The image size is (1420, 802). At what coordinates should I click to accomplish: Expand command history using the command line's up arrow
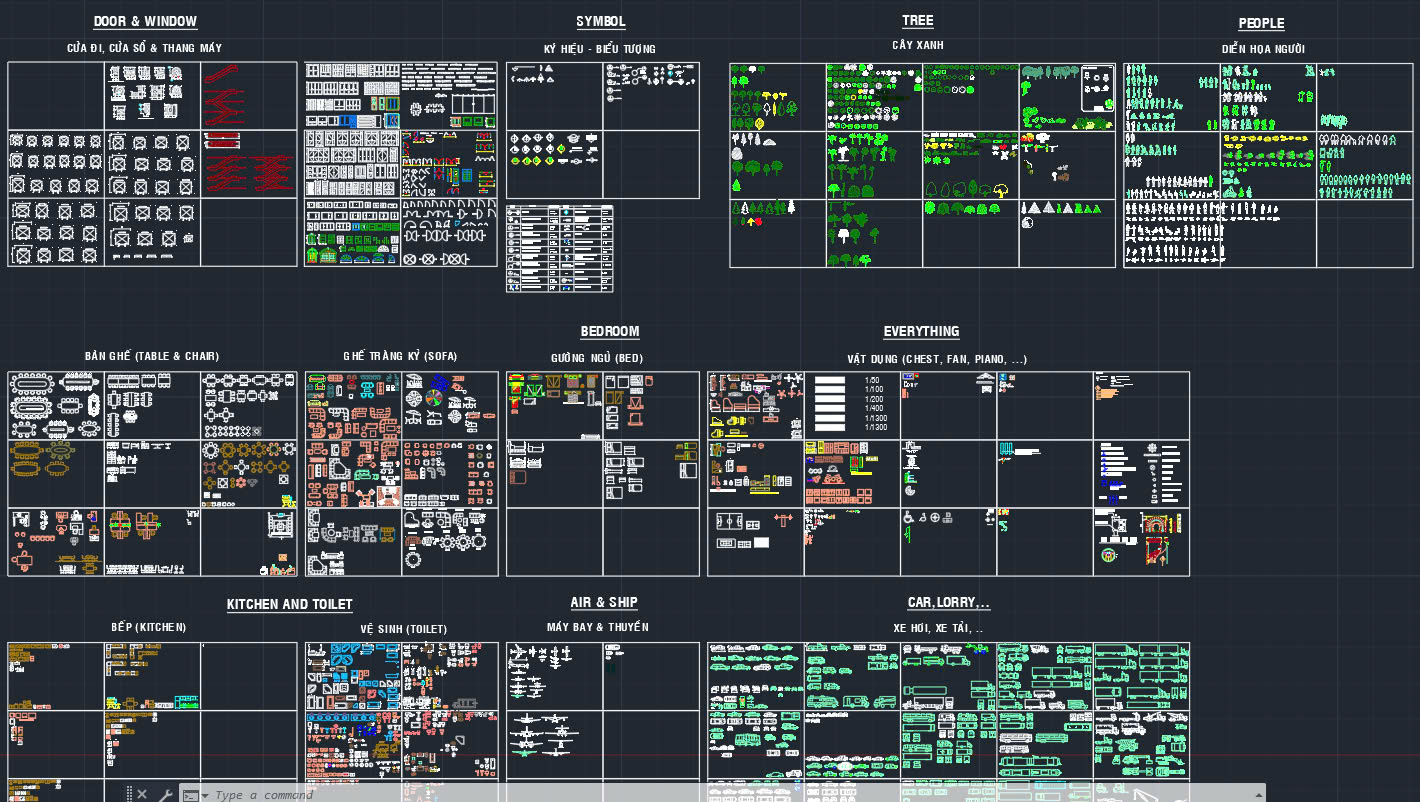click(1259, 795)
